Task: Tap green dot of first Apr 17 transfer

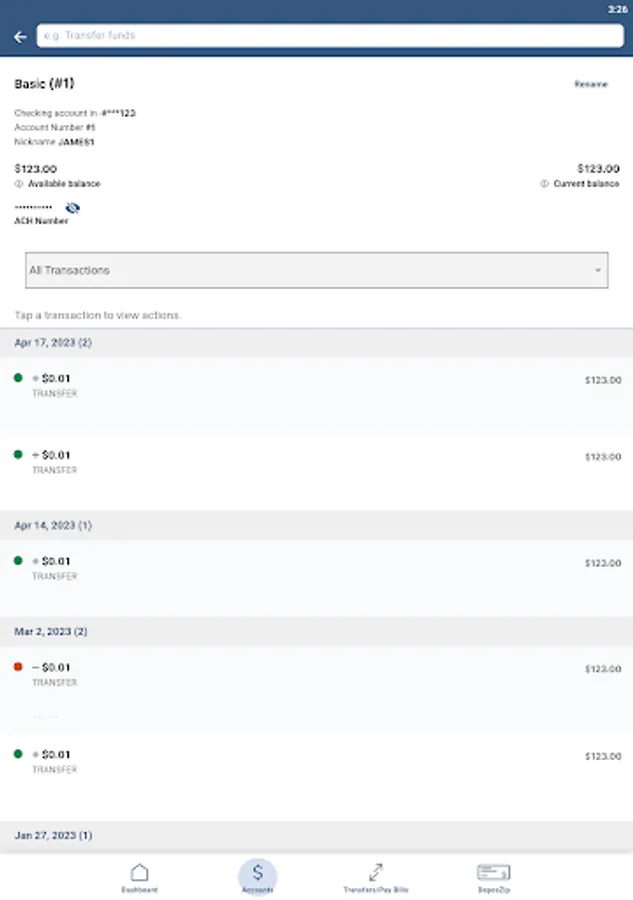Action: [x=18, y=378]
